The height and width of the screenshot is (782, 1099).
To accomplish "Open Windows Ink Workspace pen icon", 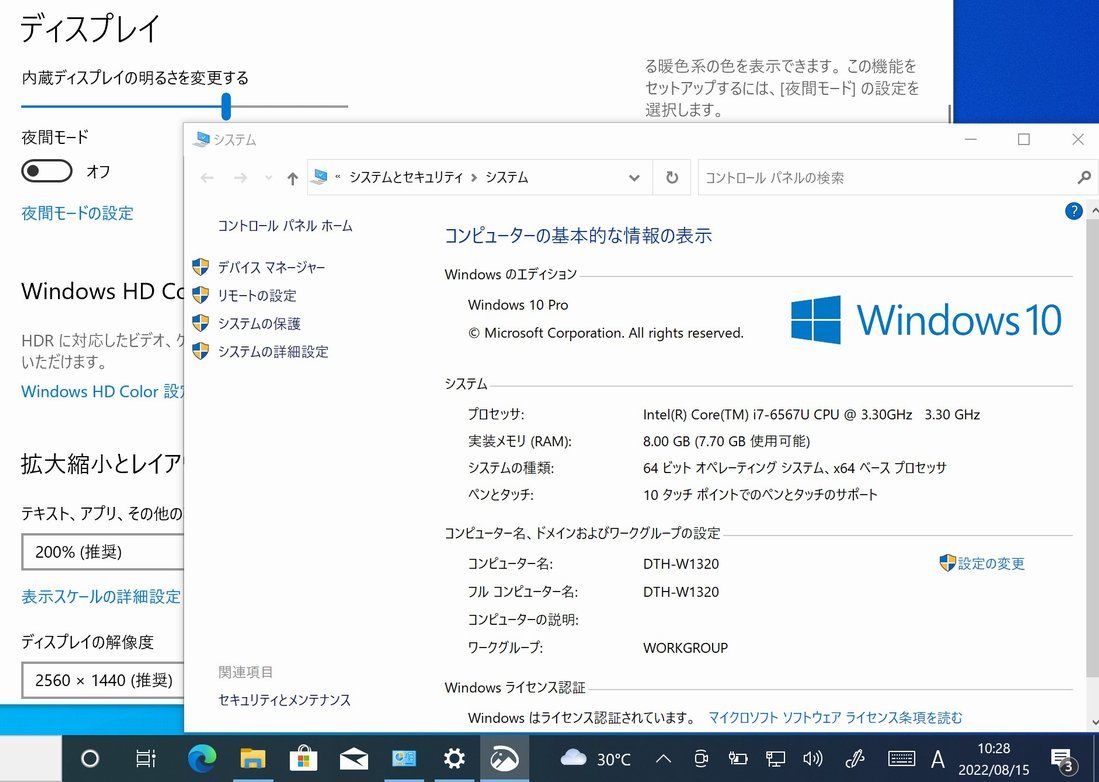I will (854, 758).
